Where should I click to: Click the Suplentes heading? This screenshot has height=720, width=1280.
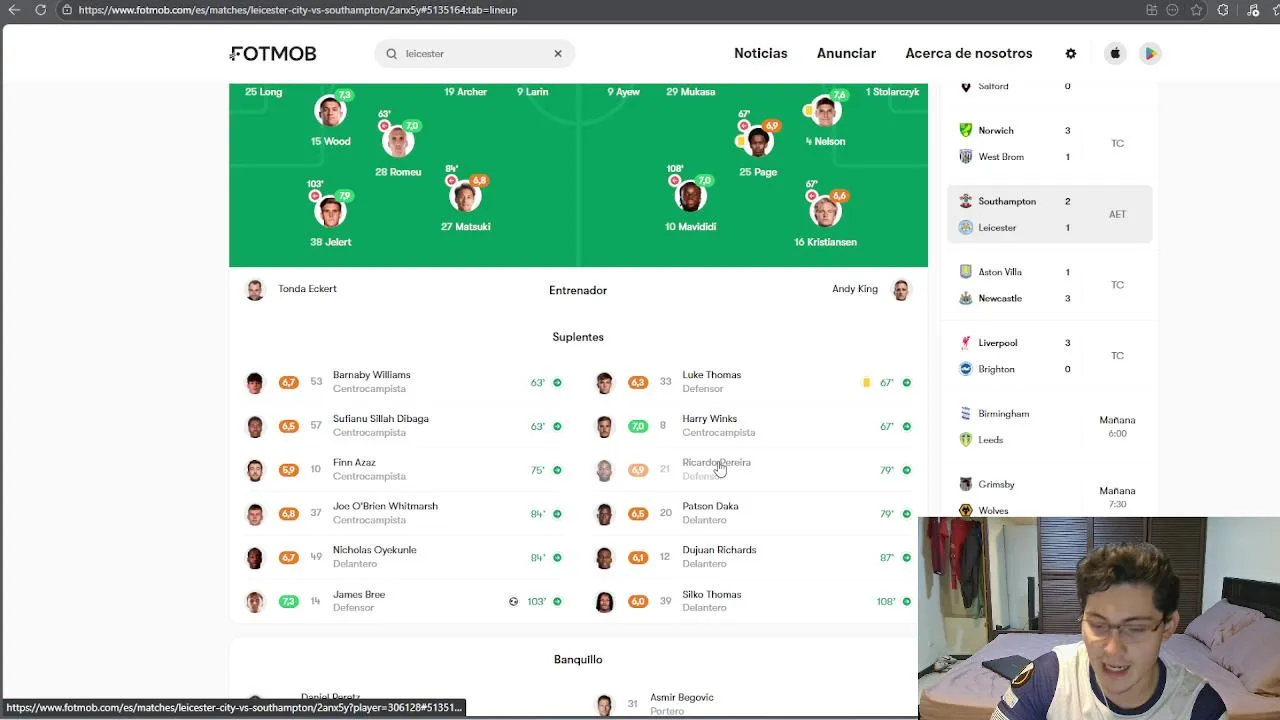578,337
